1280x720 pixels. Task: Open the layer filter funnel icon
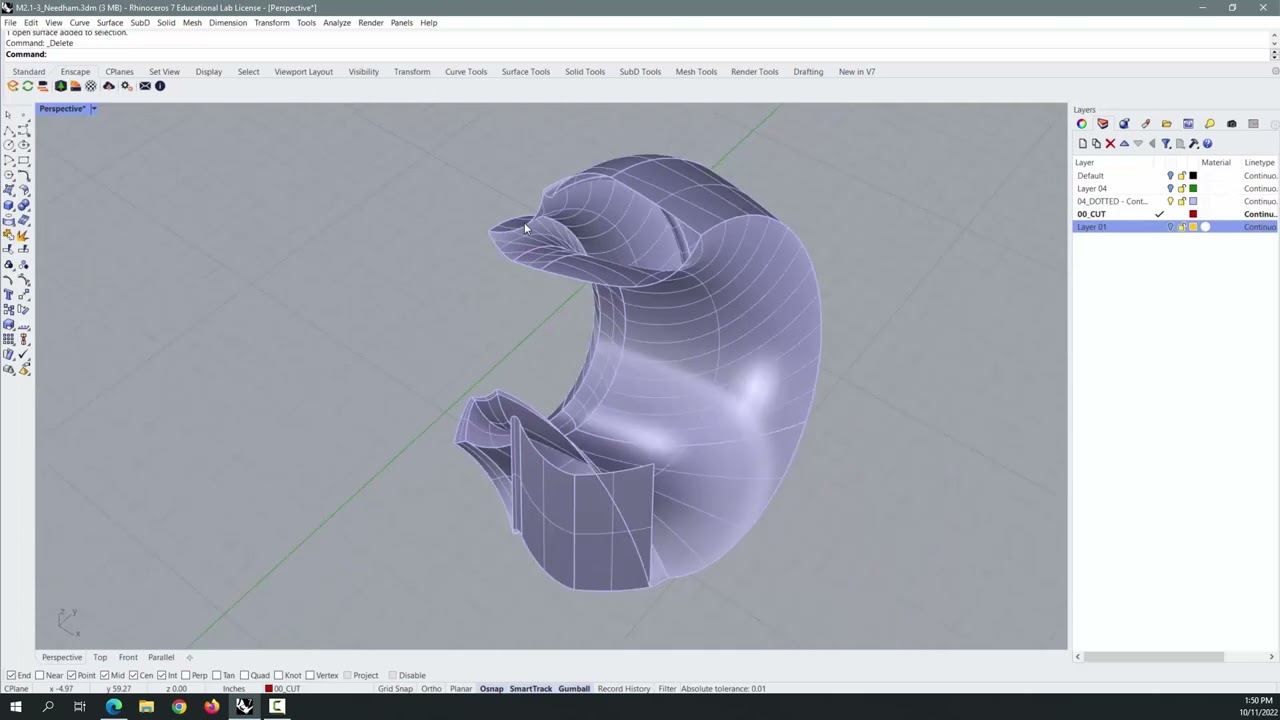tap(1166, 144)
